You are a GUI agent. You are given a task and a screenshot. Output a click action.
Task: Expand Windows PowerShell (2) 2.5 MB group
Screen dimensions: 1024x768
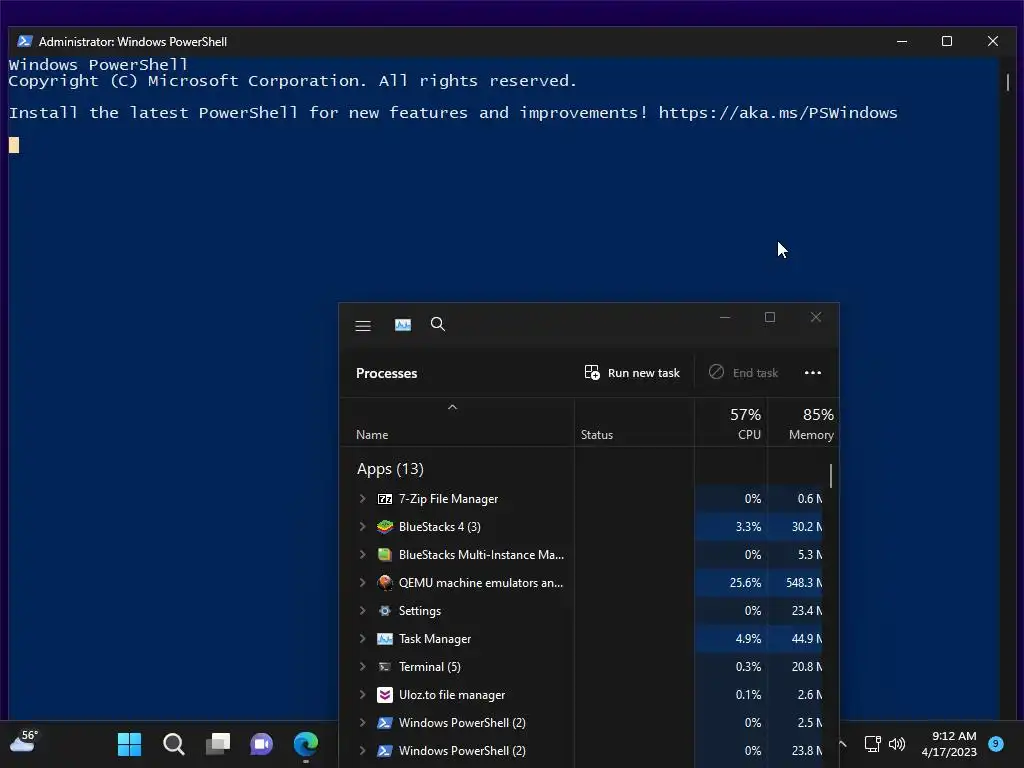362,723
